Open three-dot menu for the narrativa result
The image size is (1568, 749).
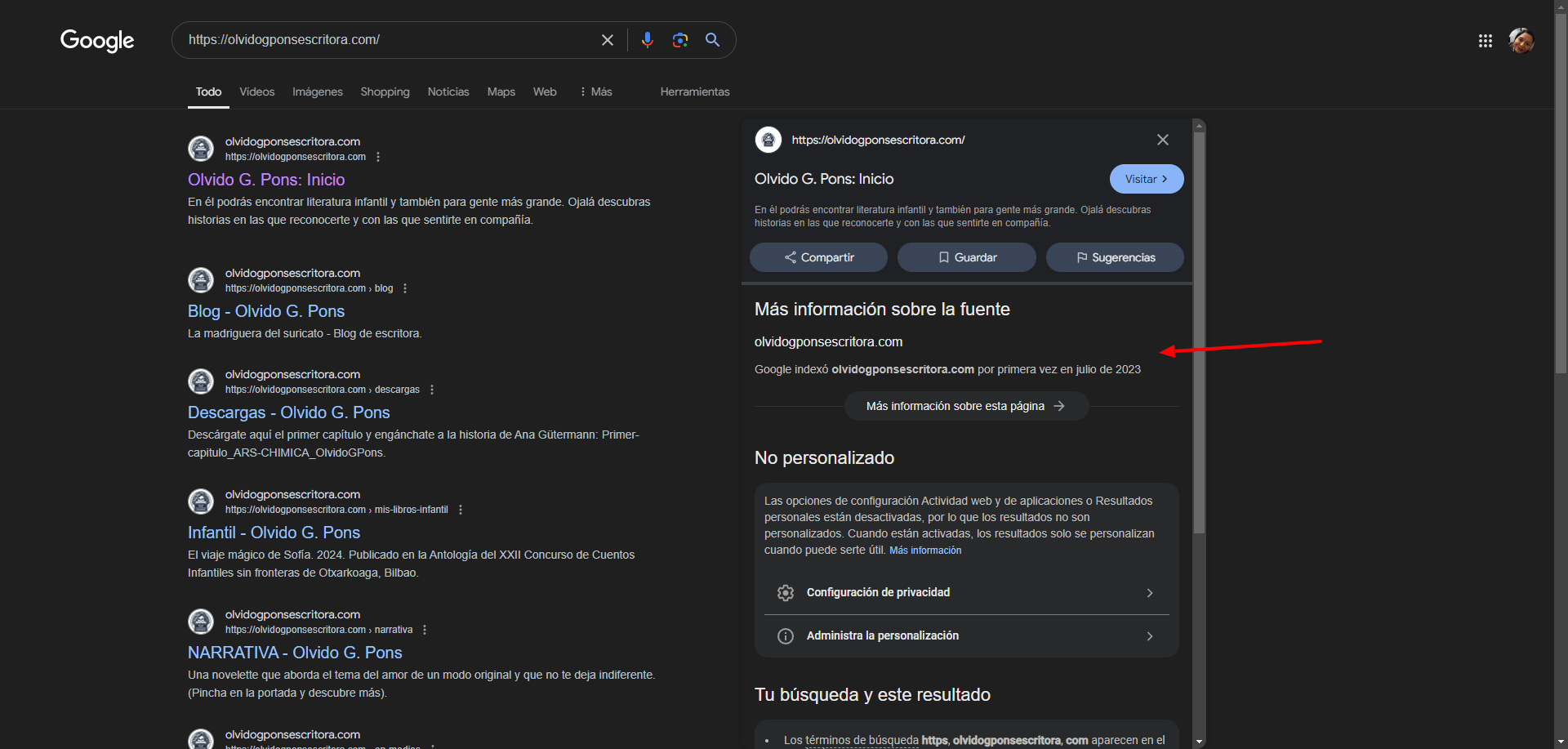tap(425, 630)
